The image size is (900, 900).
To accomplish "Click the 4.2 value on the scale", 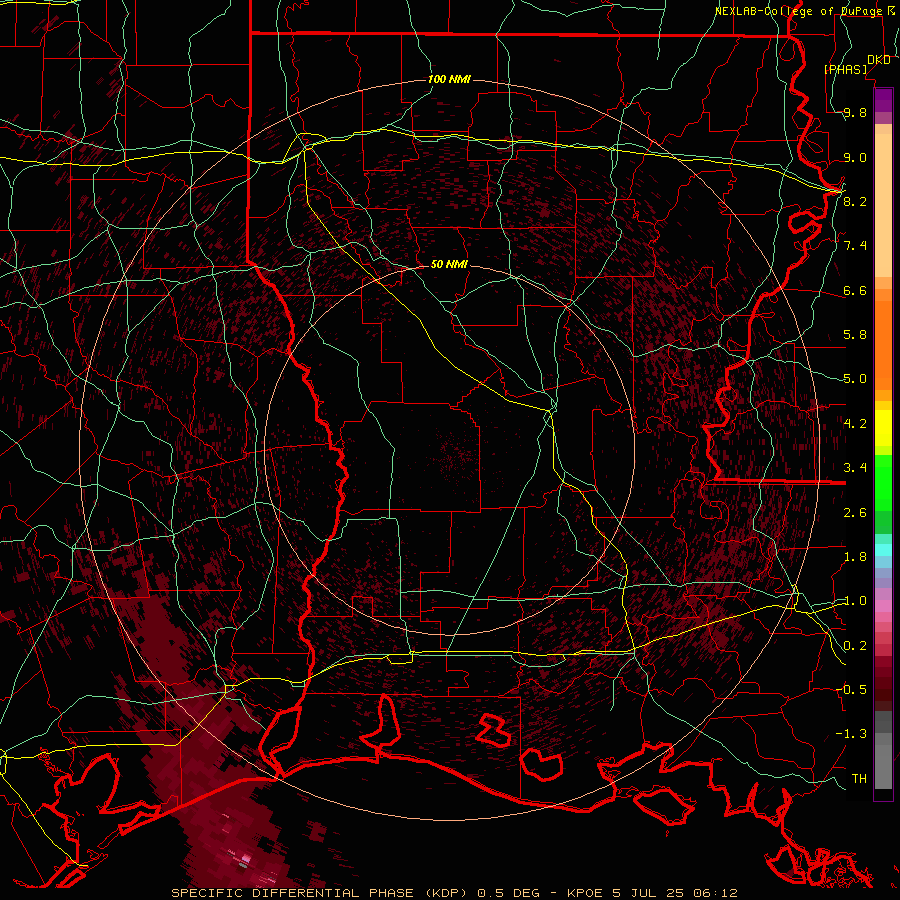I will (855, 424).
